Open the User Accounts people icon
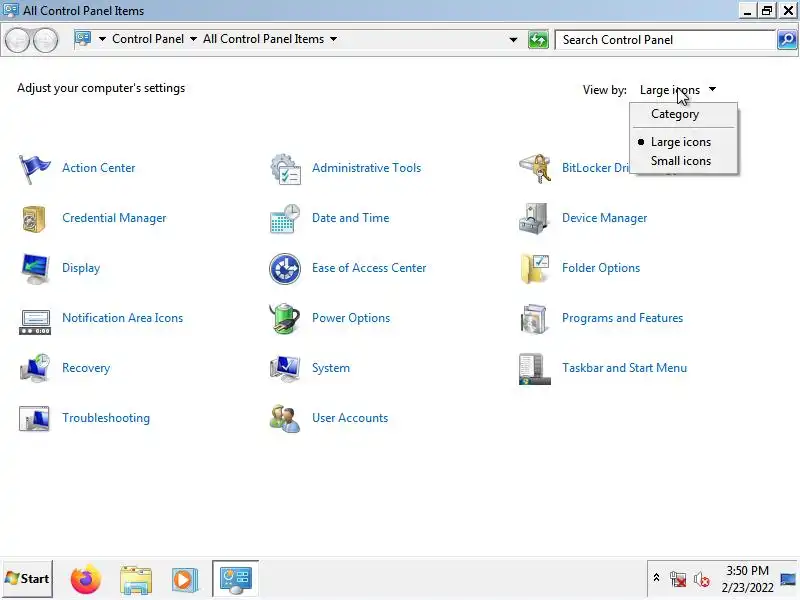The width and height of the screenshot is (800, 600). point(285,418)
